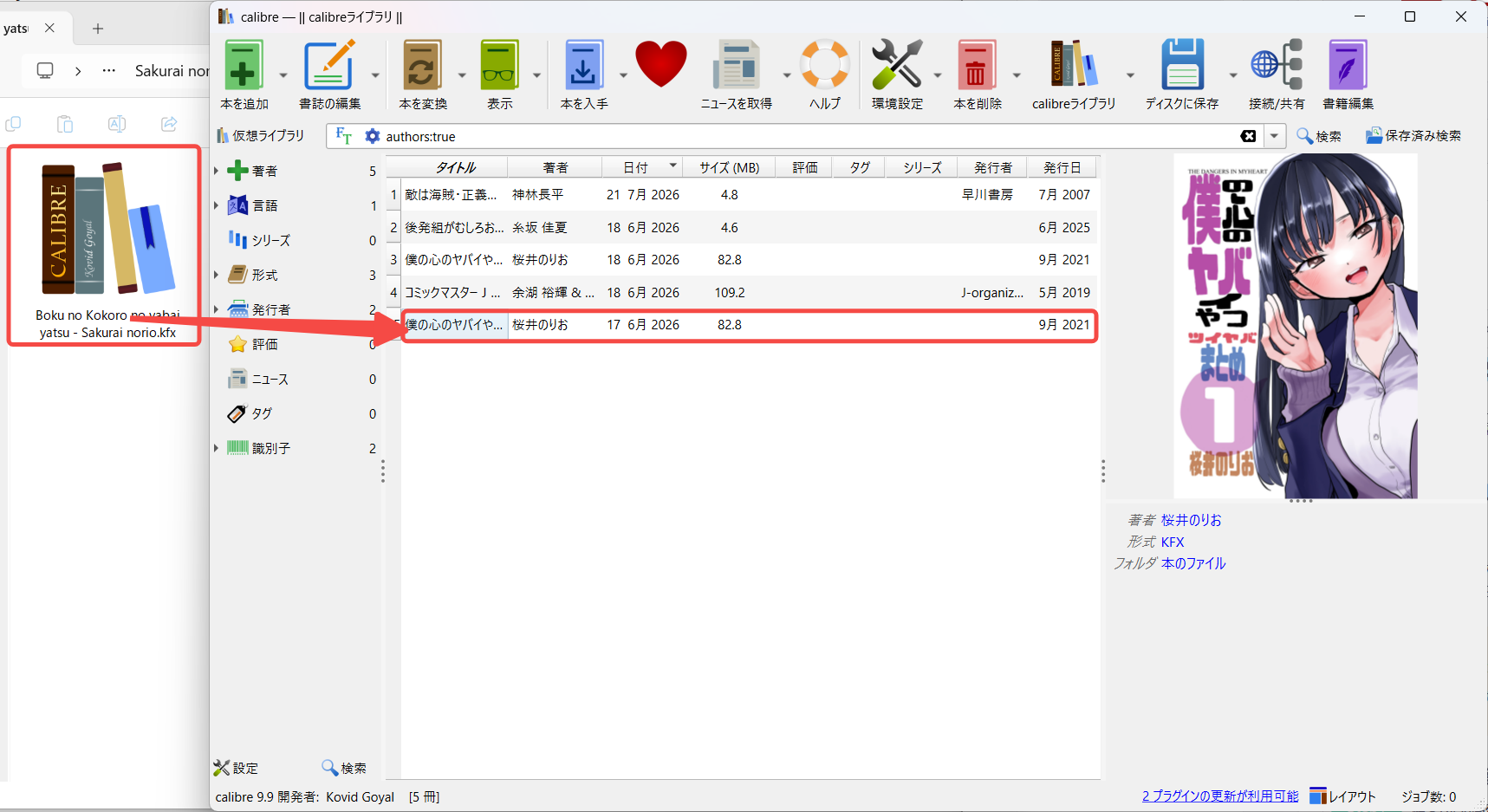
Task: Select ニュース item in tag browser
Action: click(x=270, y=379)
